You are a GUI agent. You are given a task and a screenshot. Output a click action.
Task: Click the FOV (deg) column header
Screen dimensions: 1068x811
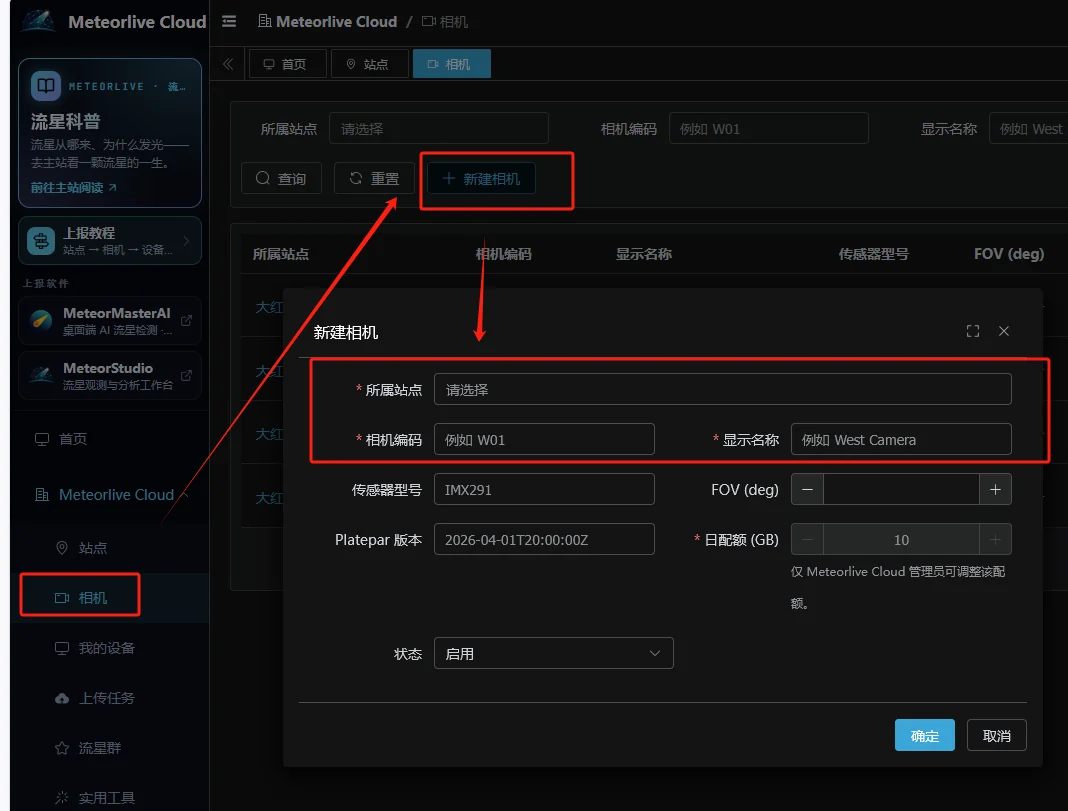[1009, 254]
